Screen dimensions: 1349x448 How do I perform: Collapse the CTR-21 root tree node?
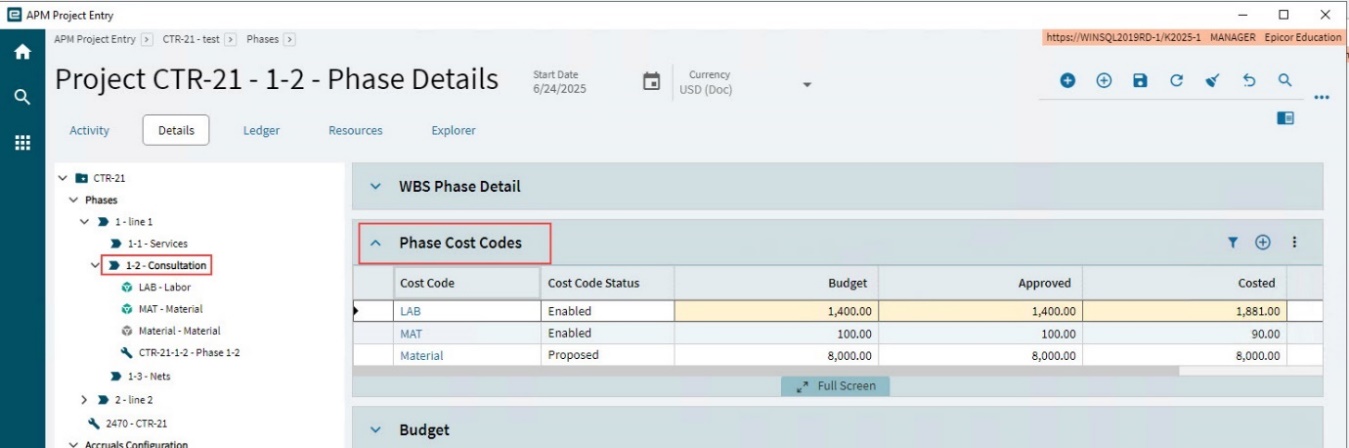pos(62,178)
